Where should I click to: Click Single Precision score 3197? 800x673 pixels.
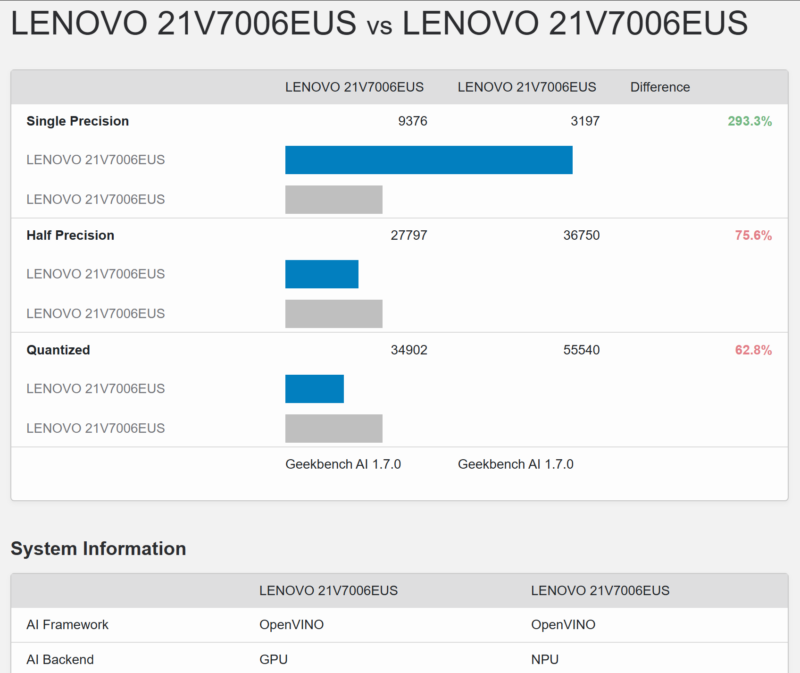point(585,121)
